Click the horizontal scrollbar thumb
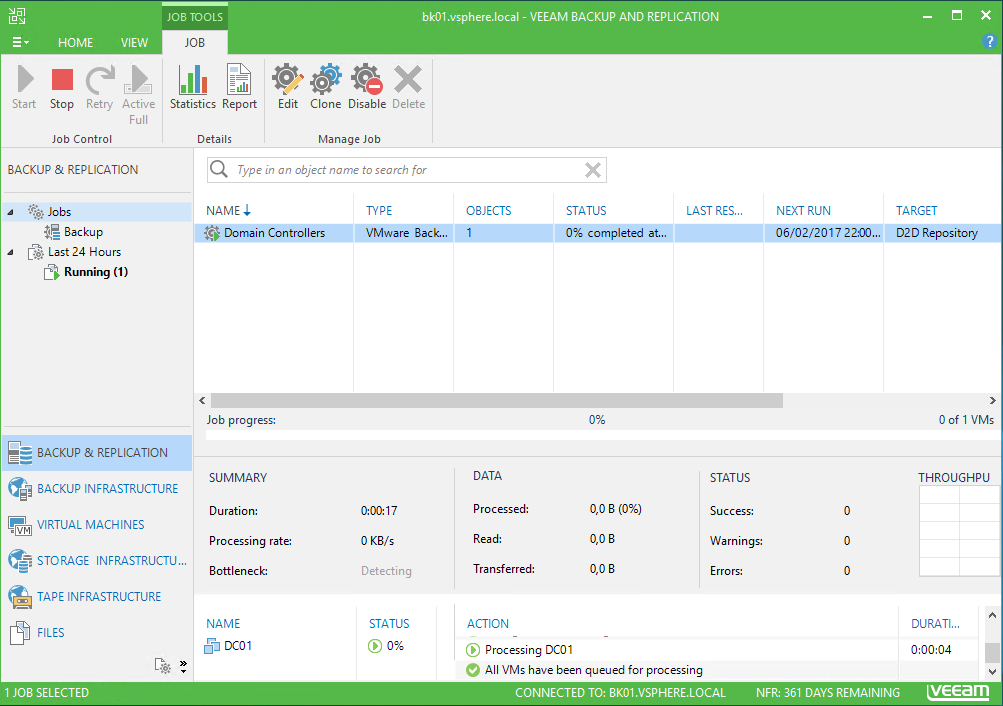 [497, 400]
